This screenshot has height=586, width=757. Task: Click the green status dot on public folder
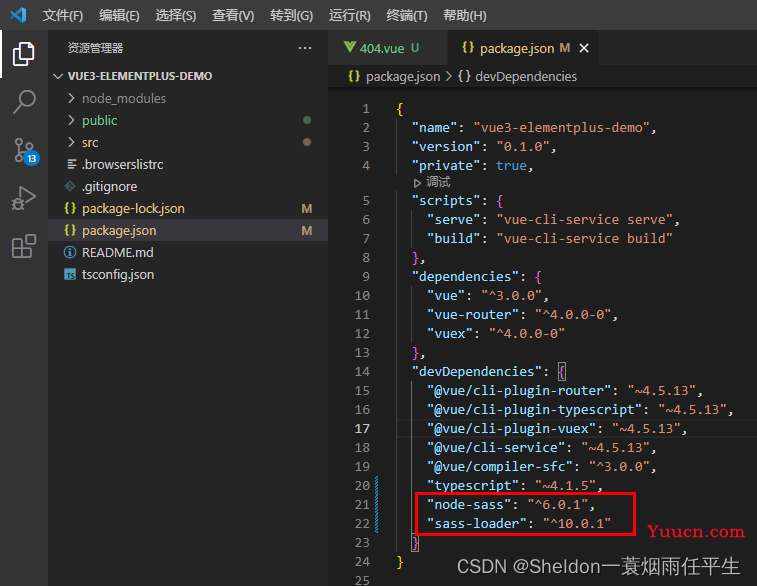(x=307, y=120)
